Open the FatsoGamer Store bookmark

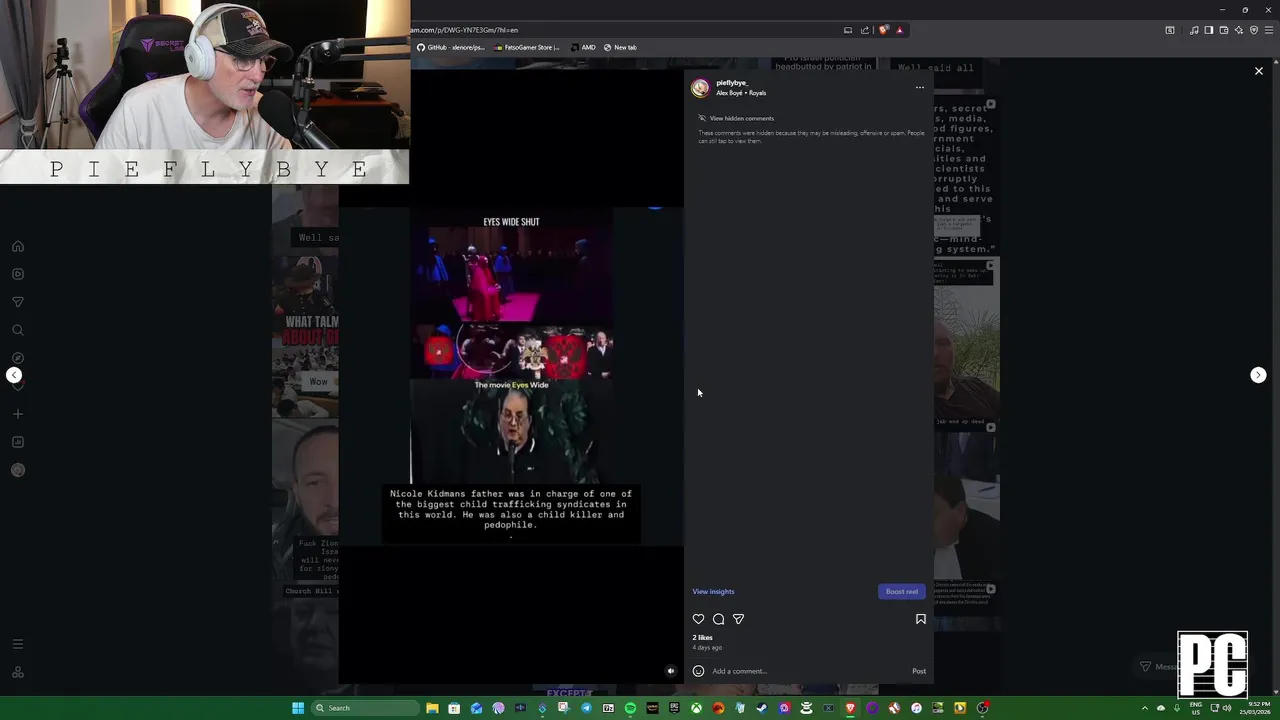tap(526, 47)
